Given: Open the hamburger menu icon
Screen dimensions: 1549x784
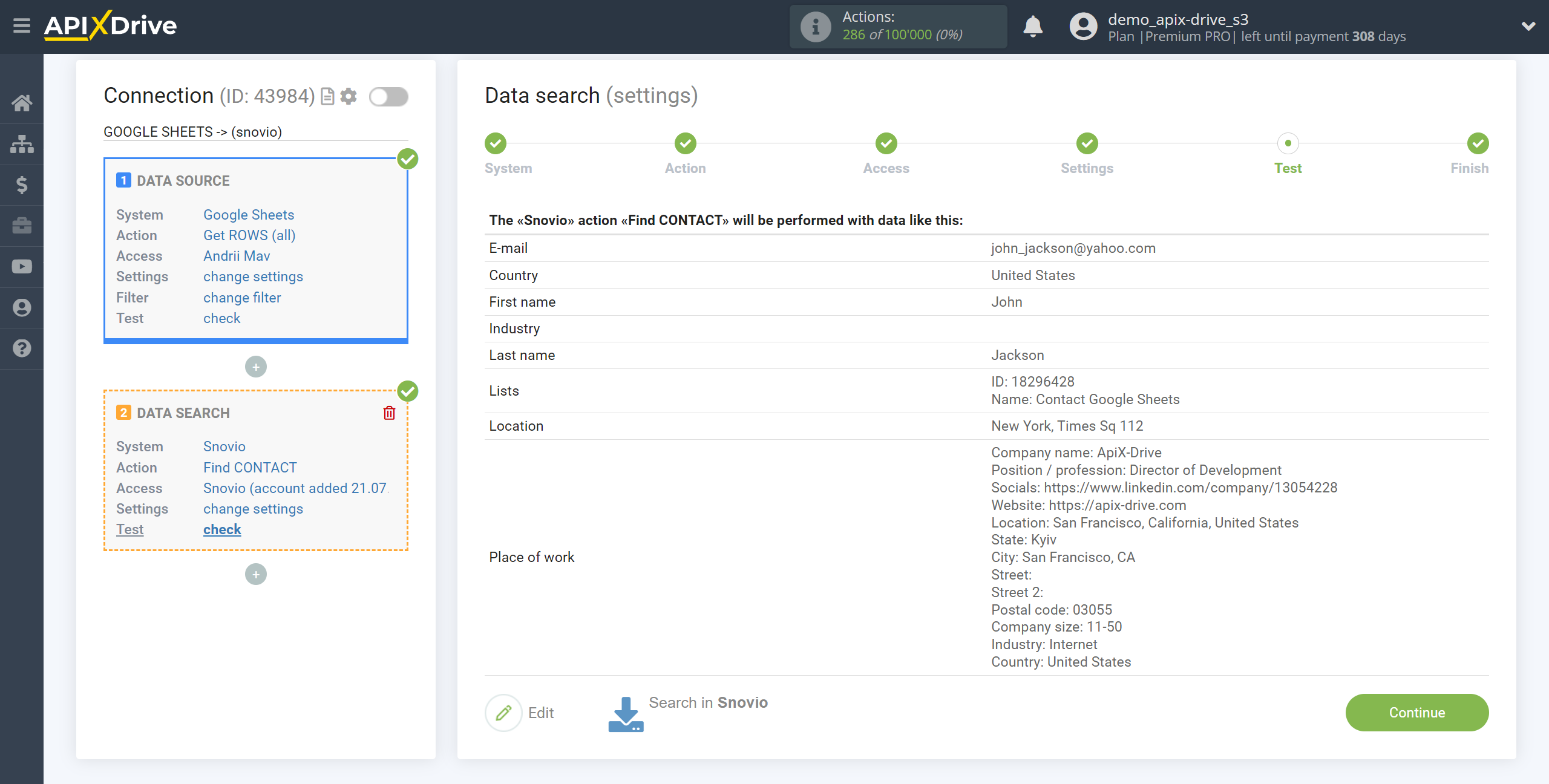Looking at the screenshot, I should 22,26.
